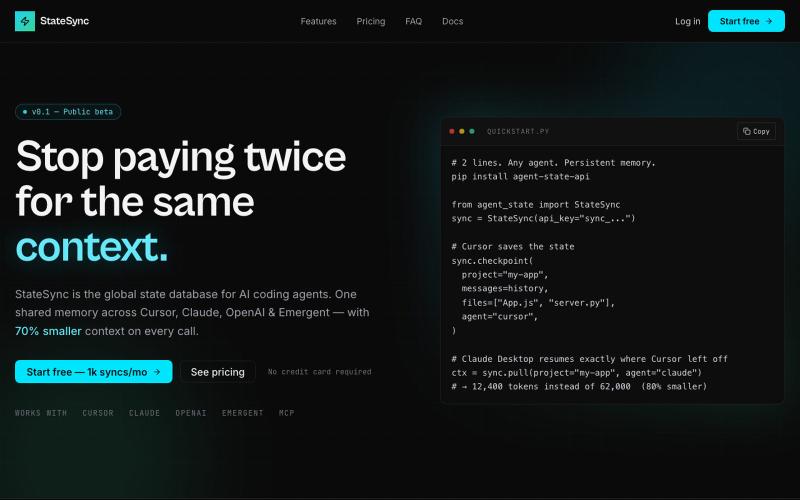This screenshot has width=800, height=500.
Task: Open the Pricing nav link
Action: [x=371, y=21]
